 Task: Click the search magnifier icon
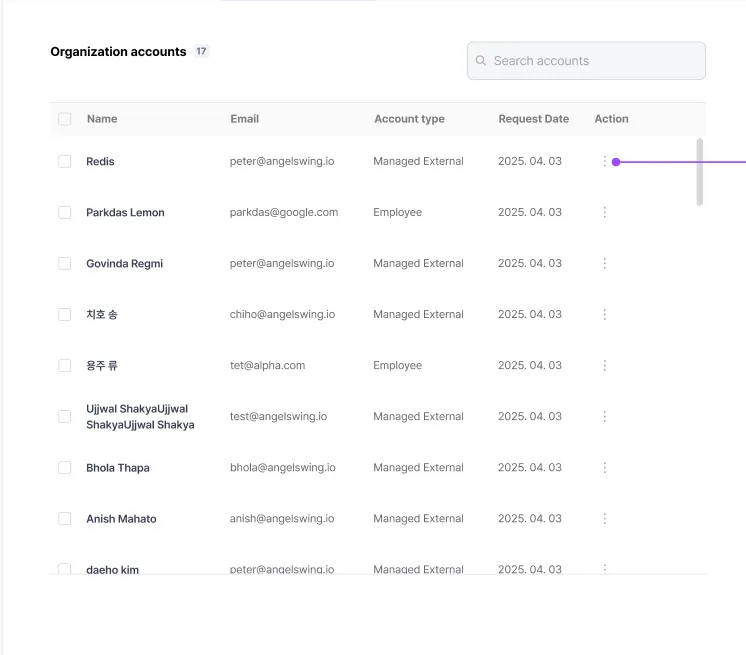pos(481,61)
